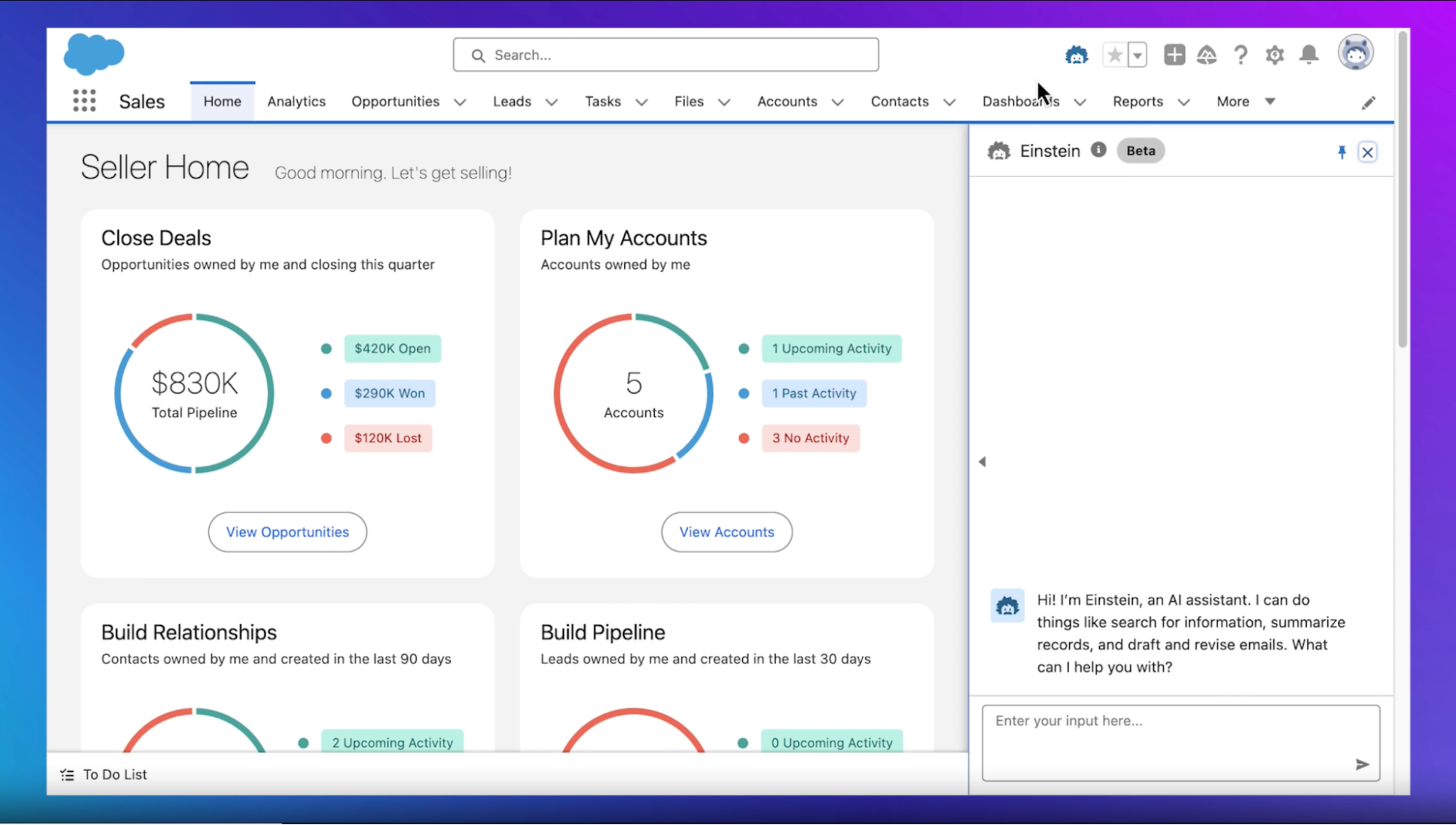Click the $420K Open badge
This screenshot has height=825, width=1456.
click(x=393, y=348)
